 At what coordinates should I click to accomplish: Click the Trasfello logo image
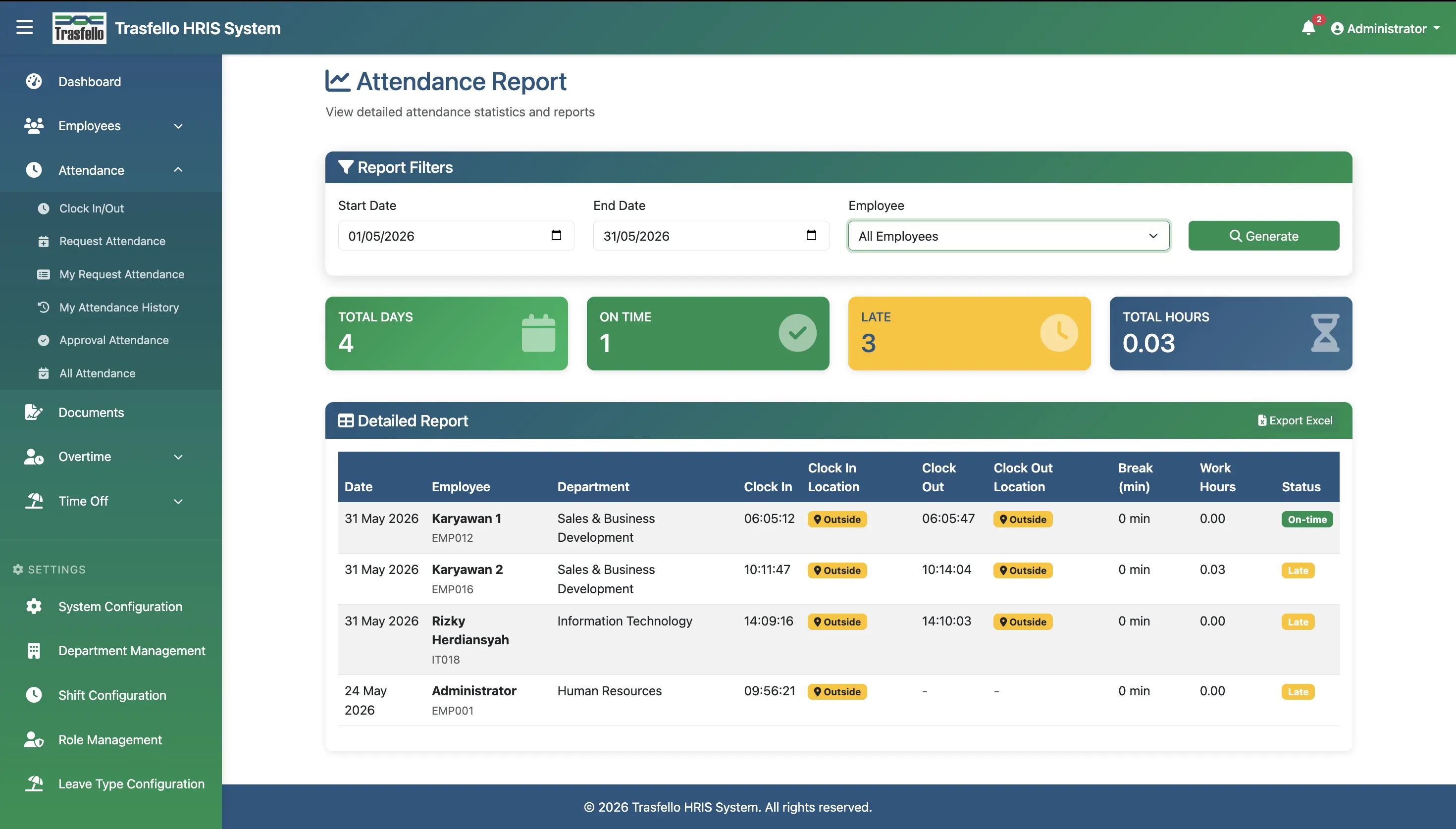[79, 28]
